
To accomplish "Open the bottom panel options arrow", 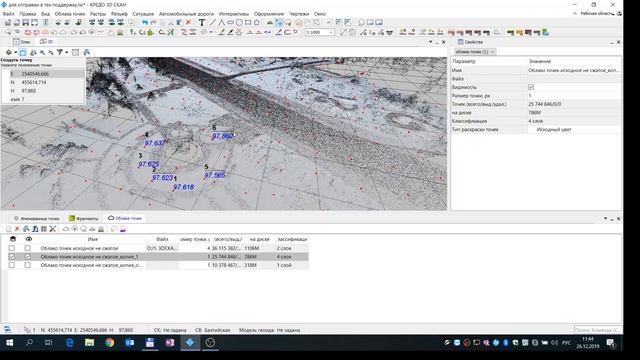I will (605, 219).
